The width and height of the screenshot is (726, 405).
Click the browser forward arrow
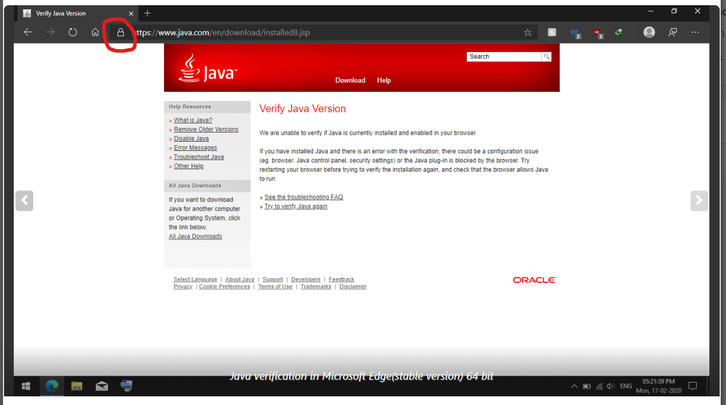(x=50, y=32)
